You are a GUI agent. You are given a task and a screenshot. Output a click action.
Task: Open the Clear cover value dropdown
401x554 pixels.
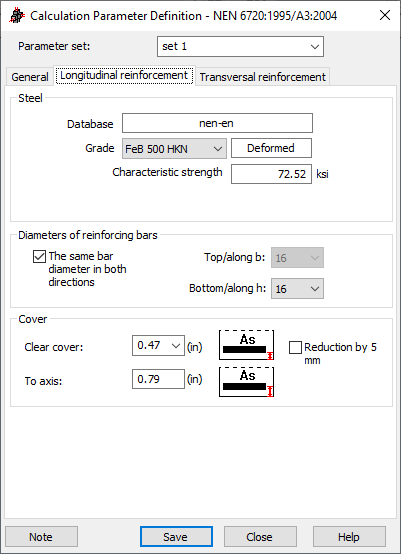coord(158,346)
